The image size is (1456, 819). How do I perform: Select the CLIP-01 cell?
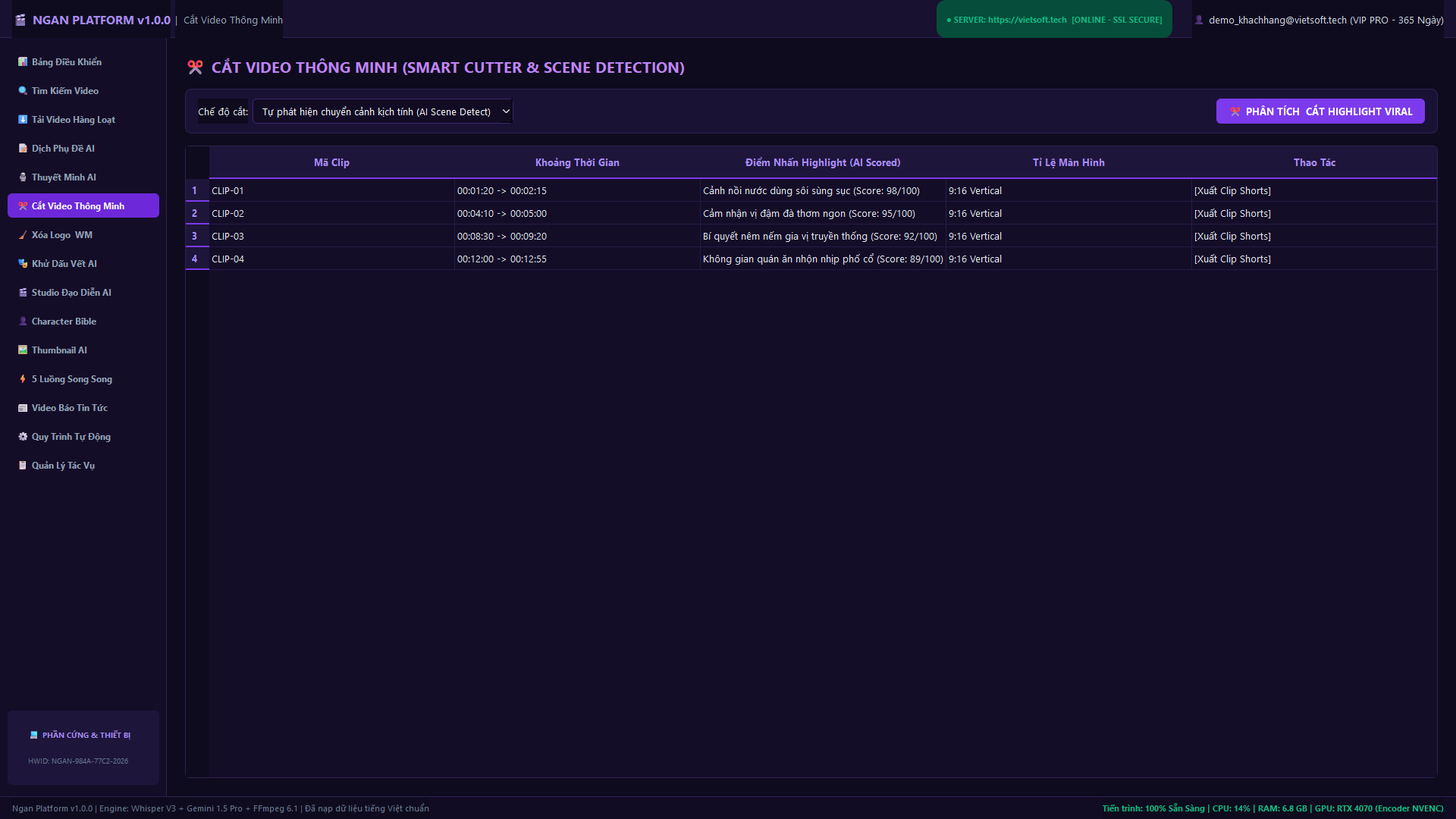tap(331, 190)
